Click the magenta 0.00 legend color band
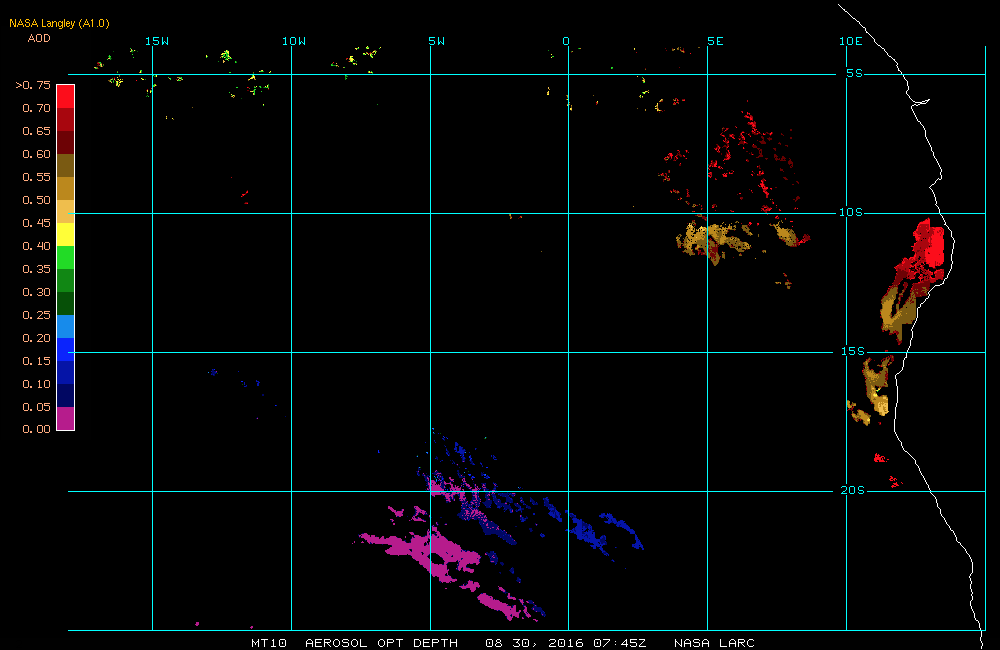The height and width of the screenshot is (650, 1000). pyautogui.click(x=66, y=418)
